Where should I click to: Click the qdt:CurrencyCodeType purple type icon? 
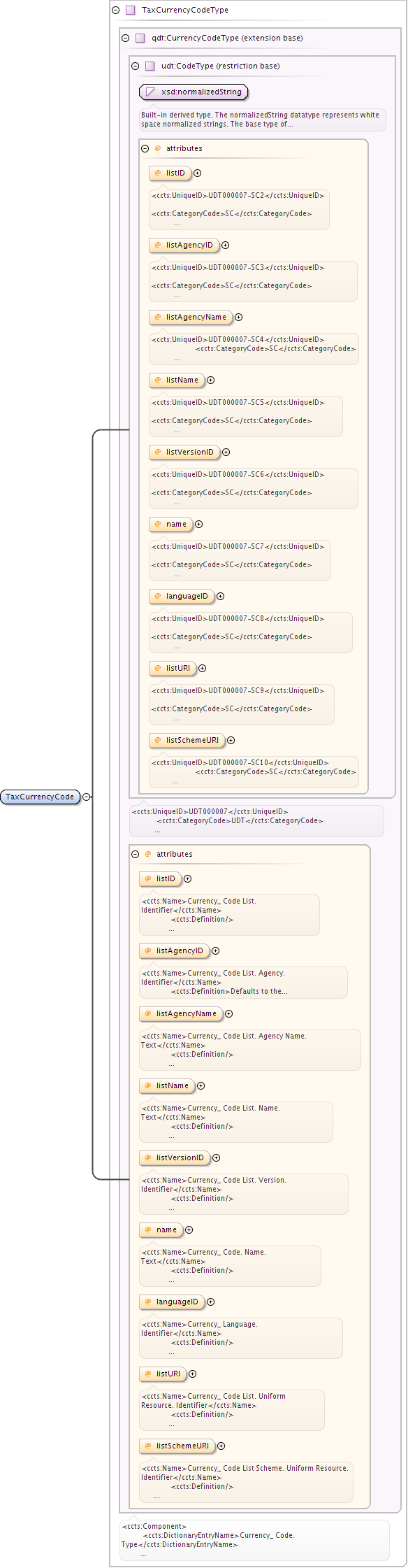click(x=140, y=38)
